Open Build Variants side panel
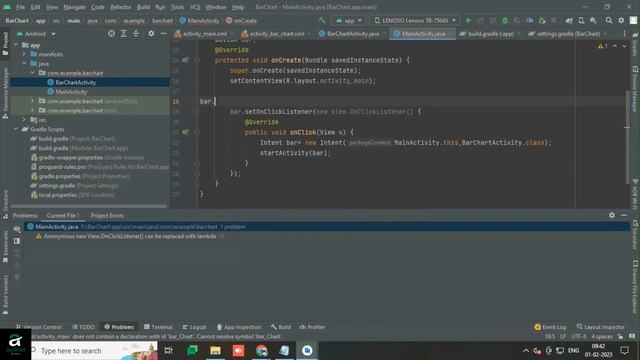This screenshot has width=640, height=360. coord(5,295)
